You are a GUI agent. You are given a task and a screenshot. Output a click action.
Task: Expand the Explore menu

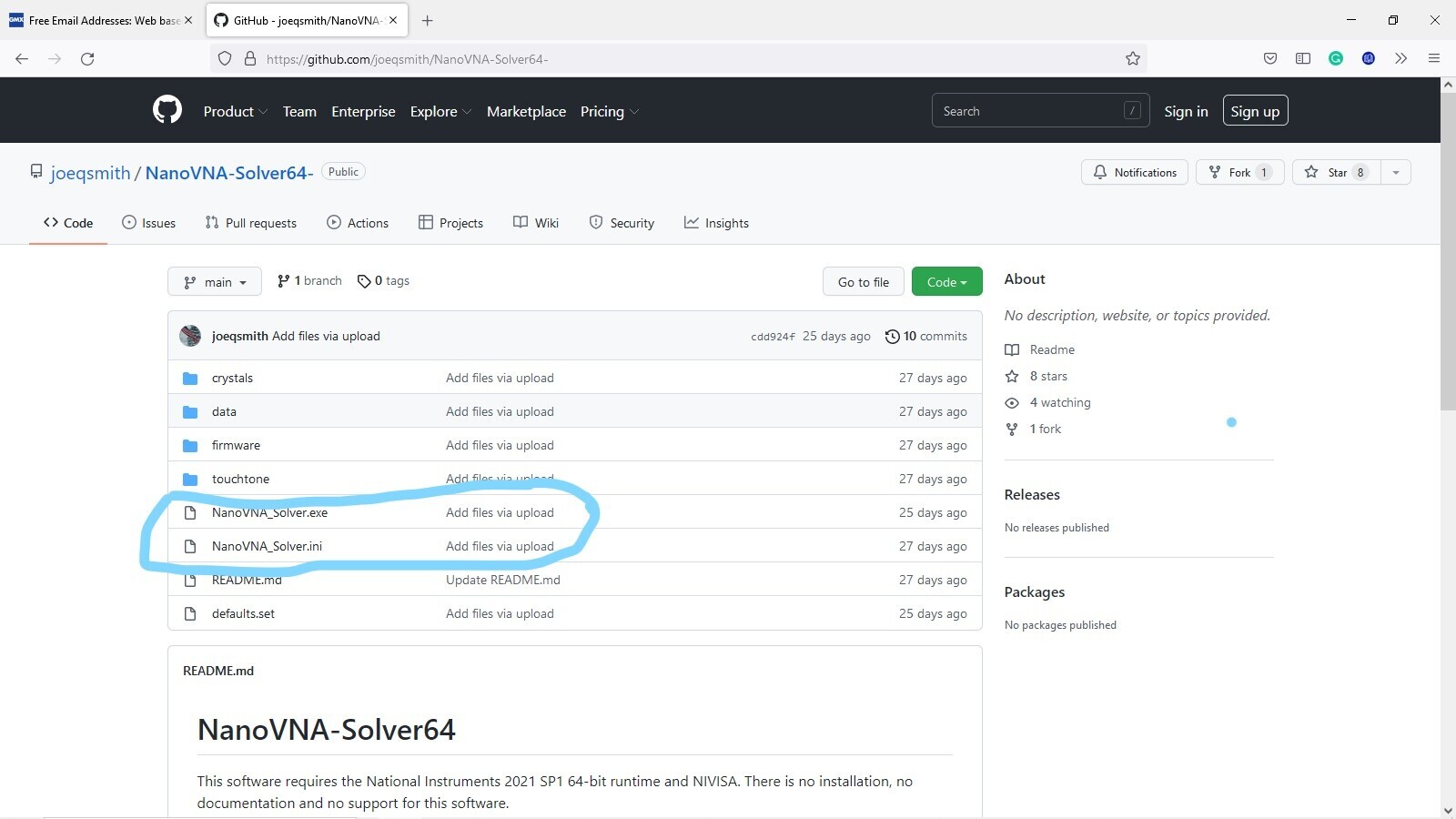click(x=440, y=111)
